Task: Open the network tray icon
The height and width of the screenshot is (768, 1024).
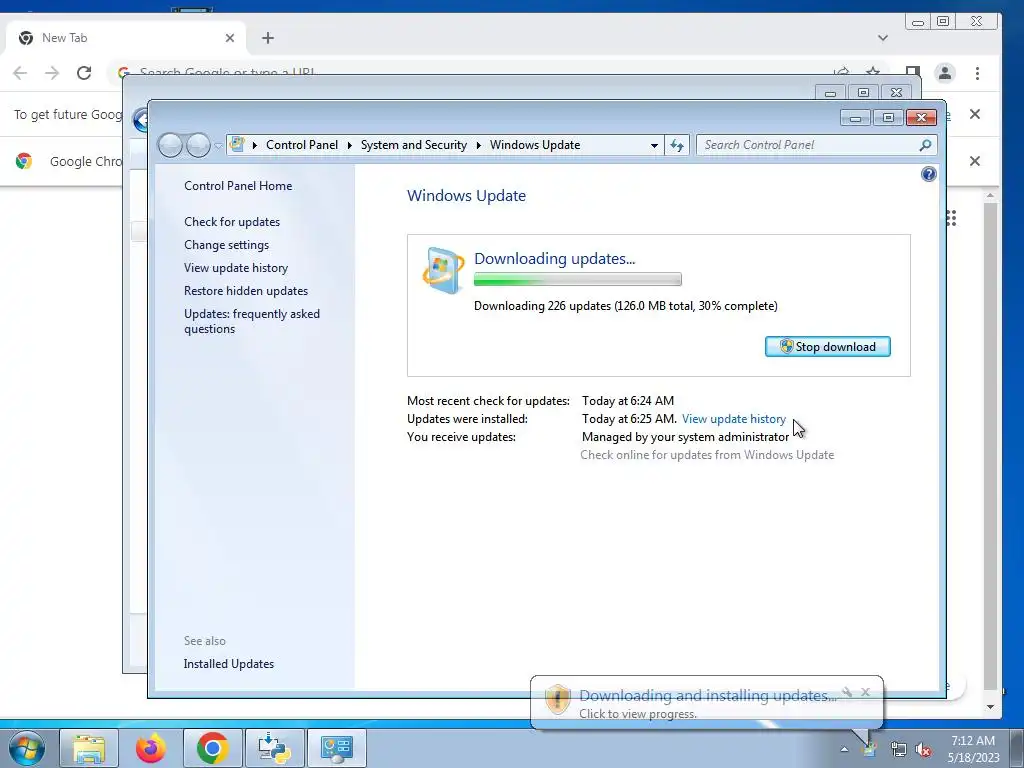Action: pos(898,750)
